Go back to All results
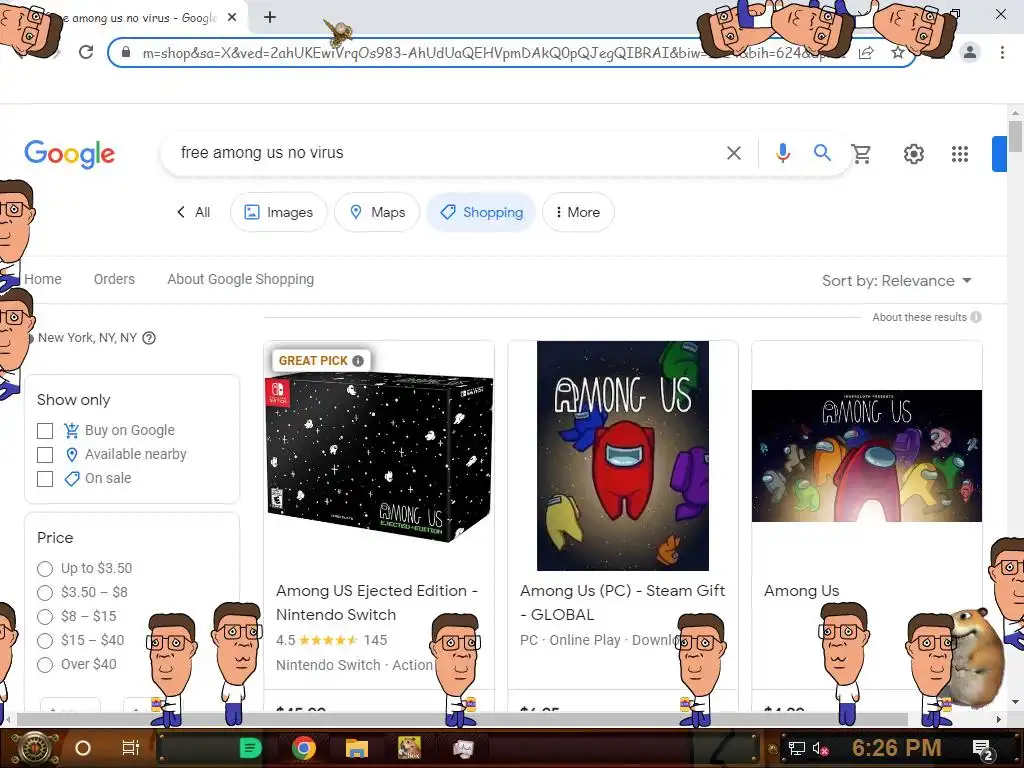The width and height of the screenshot is (1024, 768). tap(193, 212)
